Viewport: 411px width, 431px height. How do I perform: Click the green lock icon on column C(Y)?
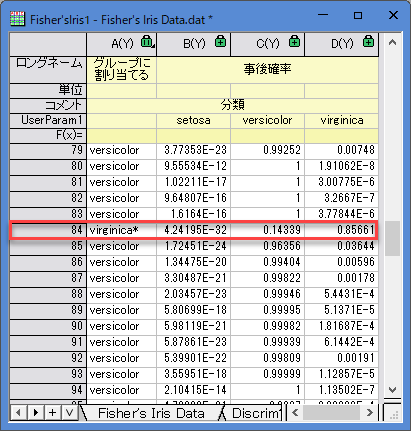(294, 41)
